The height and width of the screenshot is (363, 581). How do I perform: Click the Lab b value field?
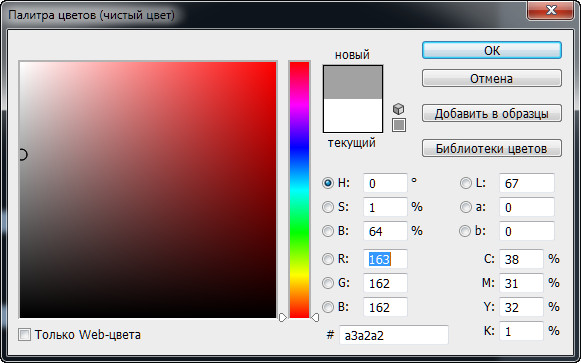pos(527,231)
